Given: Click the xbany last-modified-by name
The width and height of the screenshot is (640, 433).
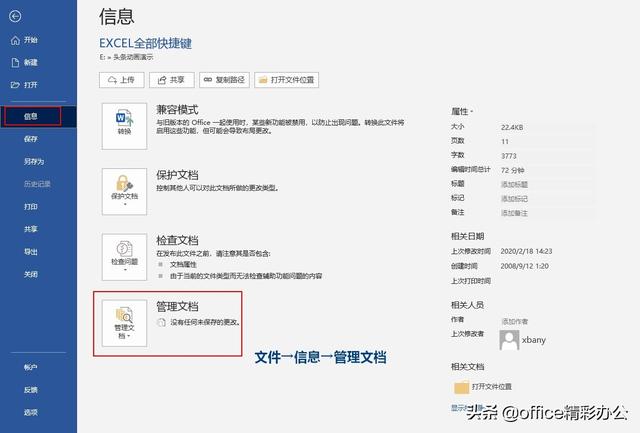Looking at the screenshot, I should (x=533, y=340).
